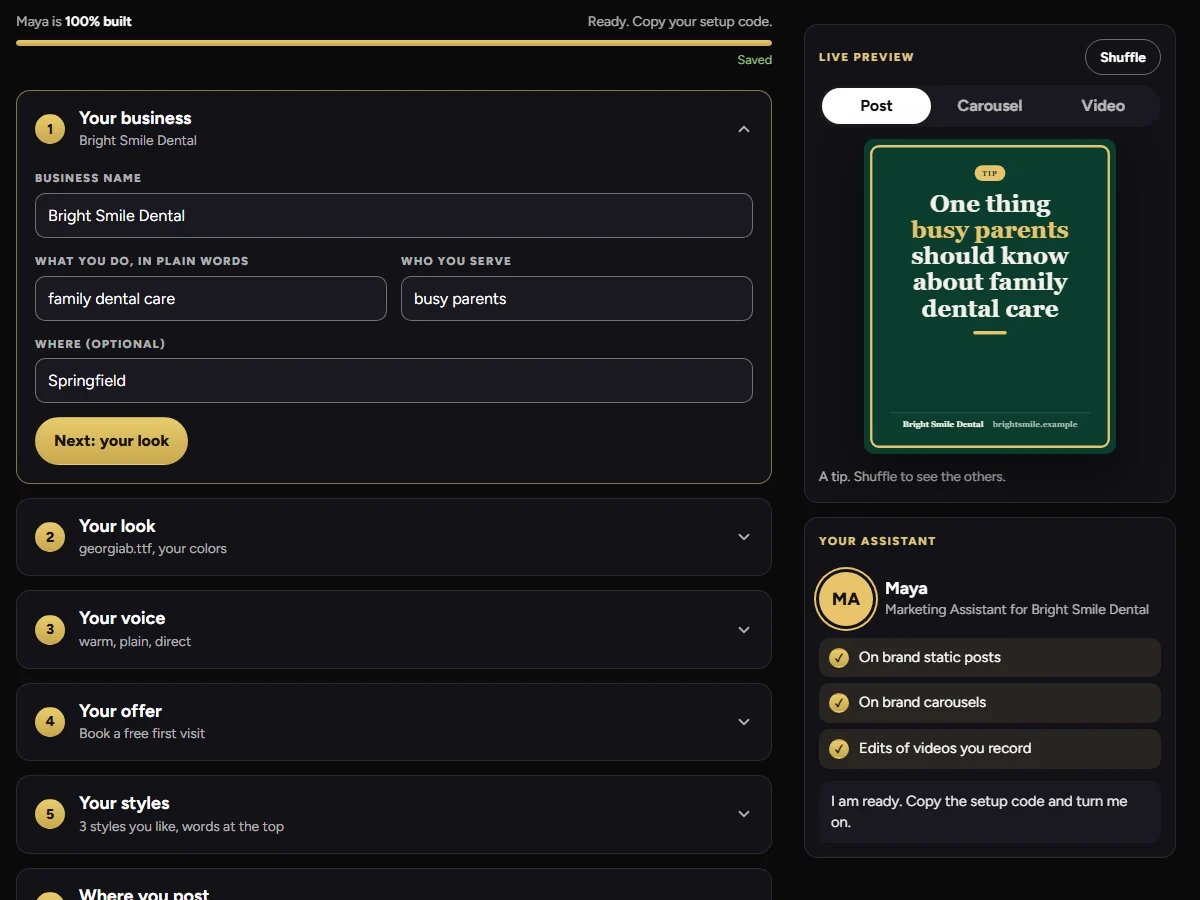Edit the What you do field
The width and height of the screenshot is (1200, 900).
[211, 299]
